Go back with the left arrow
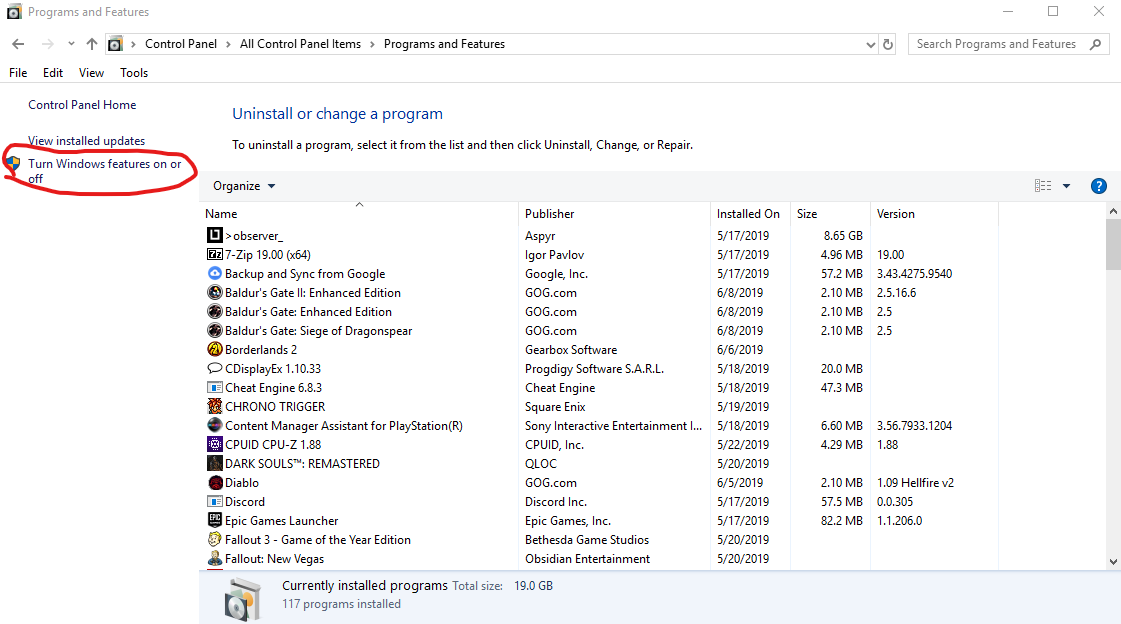The image size is (1121, 624). coord(19,44)
